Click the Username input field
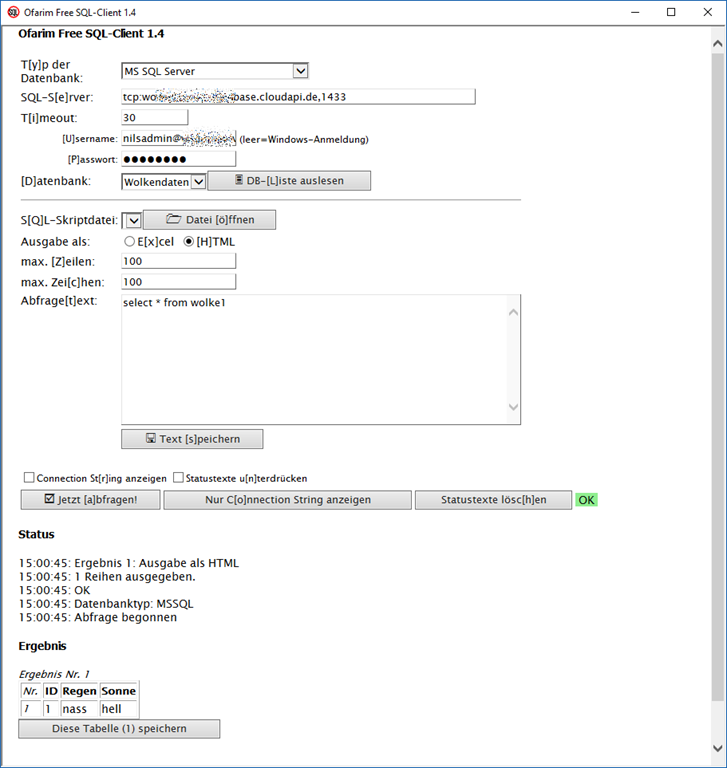727x768 pixels. pos(179,138)
